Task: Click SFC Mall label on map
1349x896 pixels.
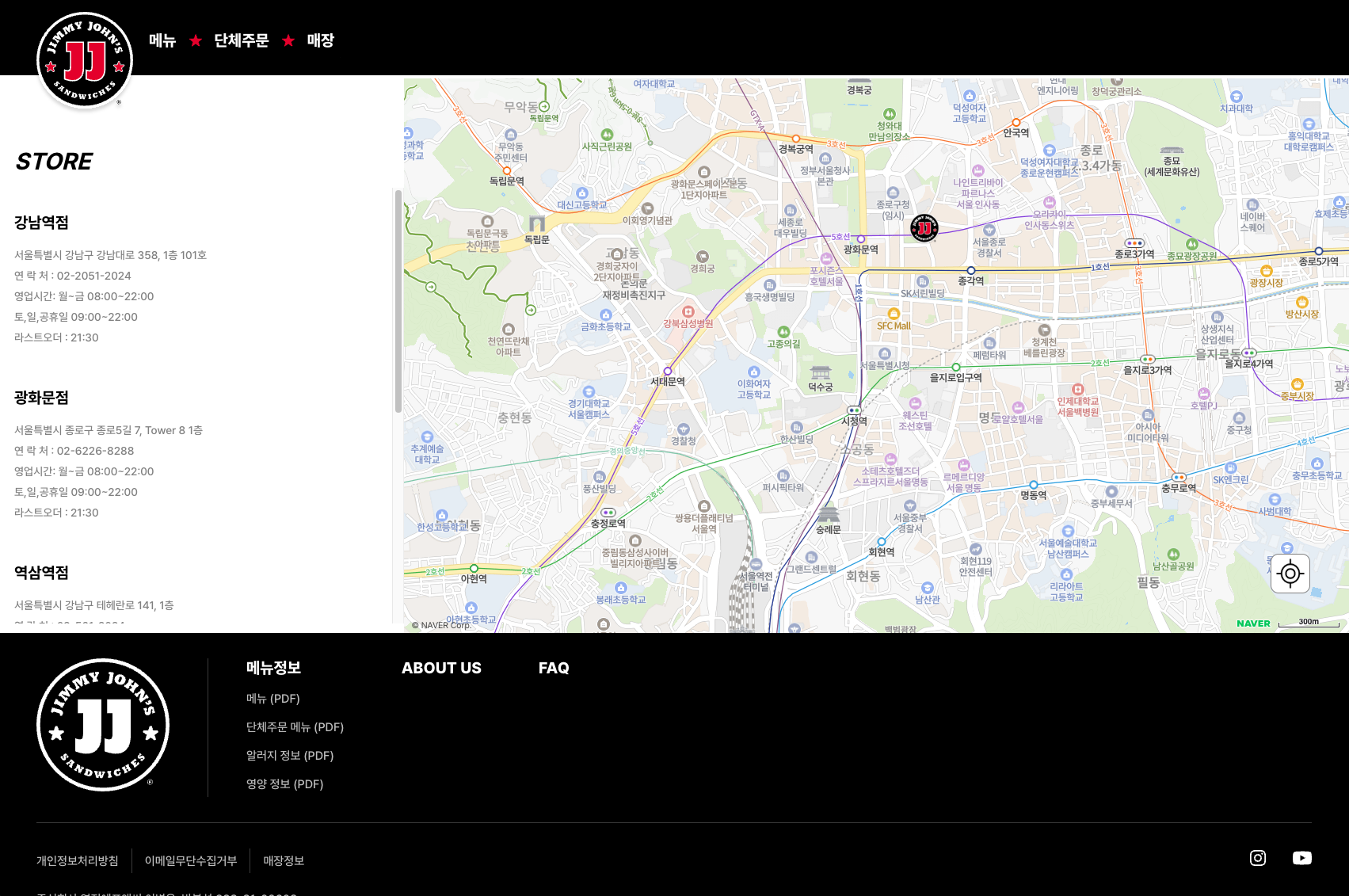Action: pos(894,326)
